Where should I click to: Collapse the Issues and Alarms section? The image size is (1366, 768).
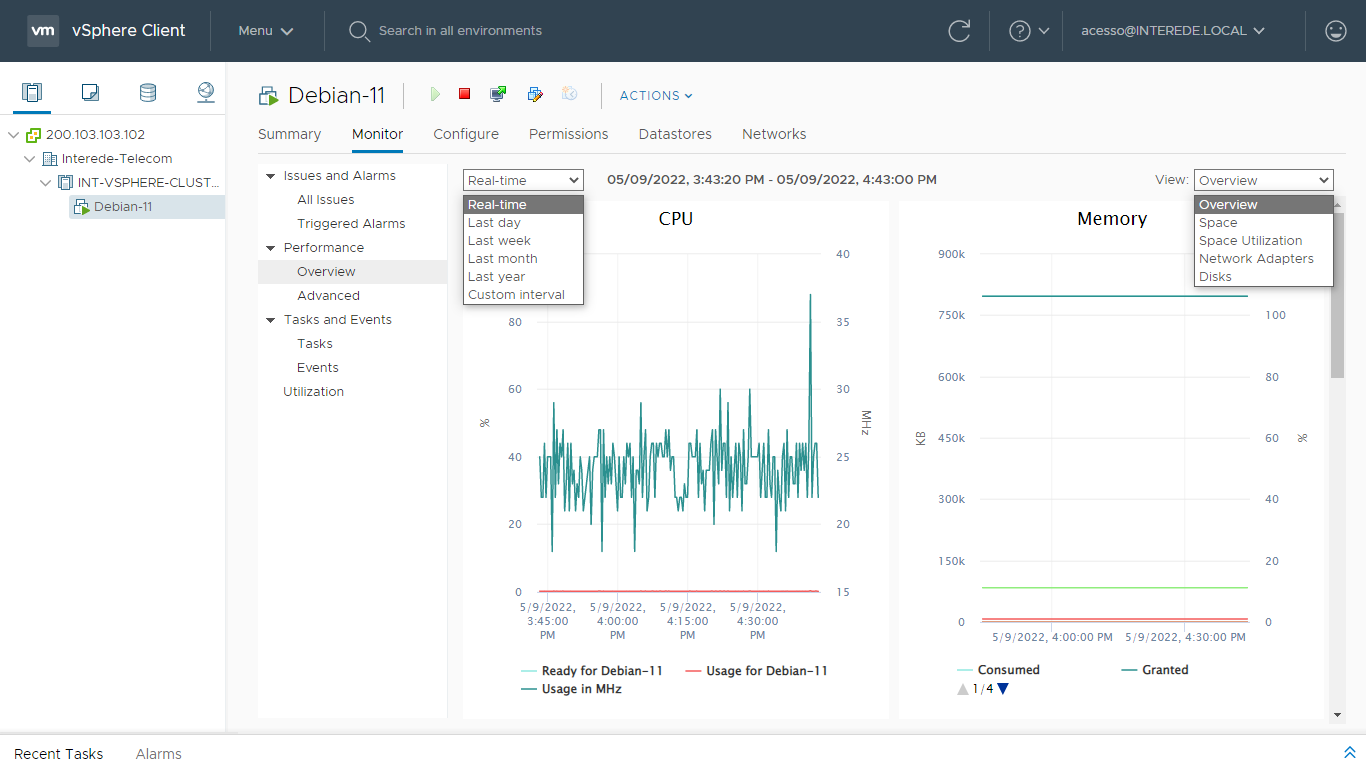(270, 176)
